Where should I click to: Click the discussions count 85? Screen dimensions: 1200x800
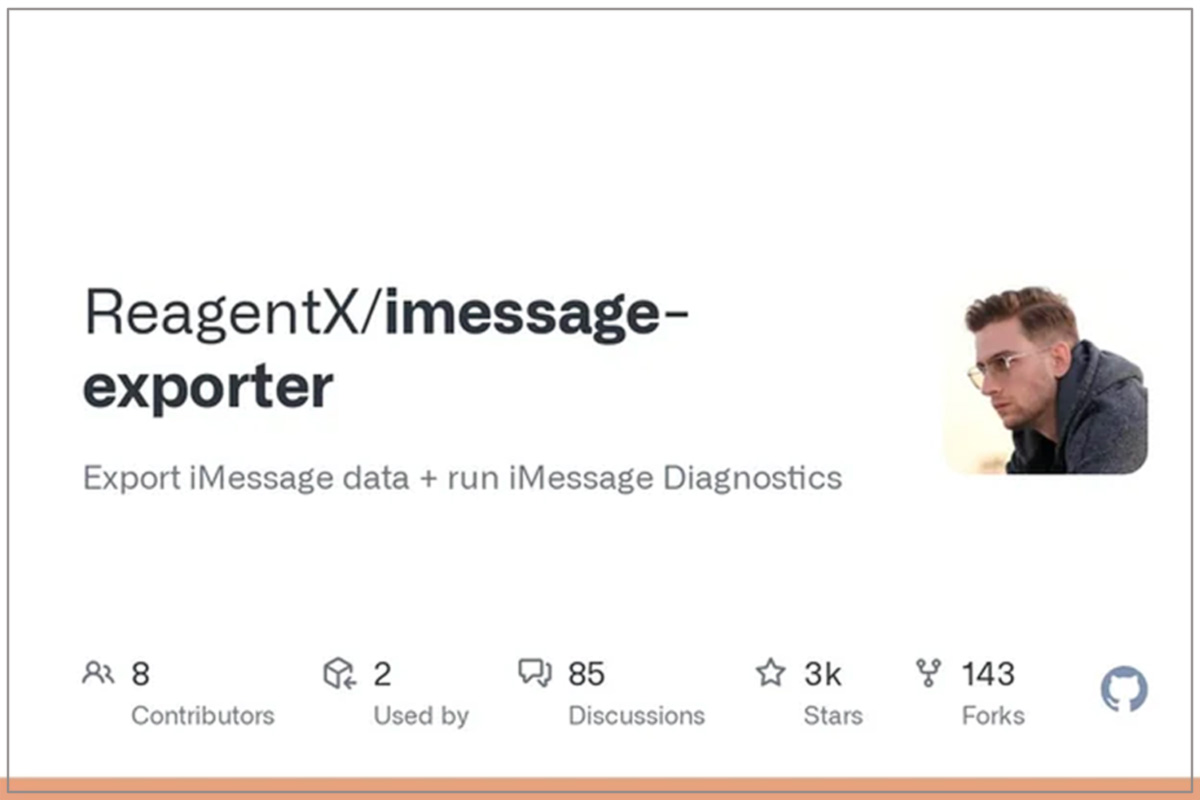tap(587, 674)
